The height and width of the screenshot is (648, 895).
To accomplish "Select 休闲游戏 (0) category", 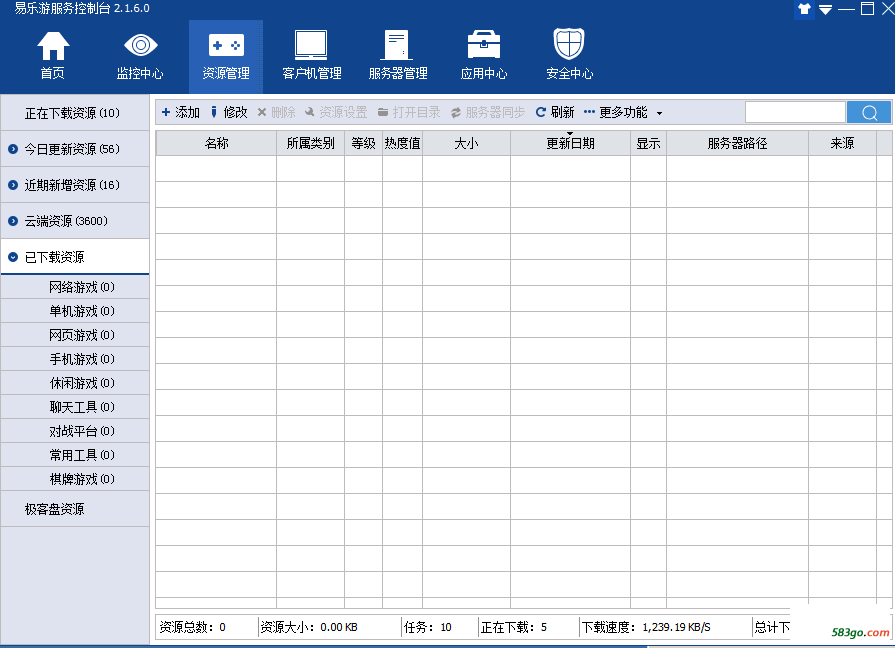I will pyautogui.click(x=75, y=383).
